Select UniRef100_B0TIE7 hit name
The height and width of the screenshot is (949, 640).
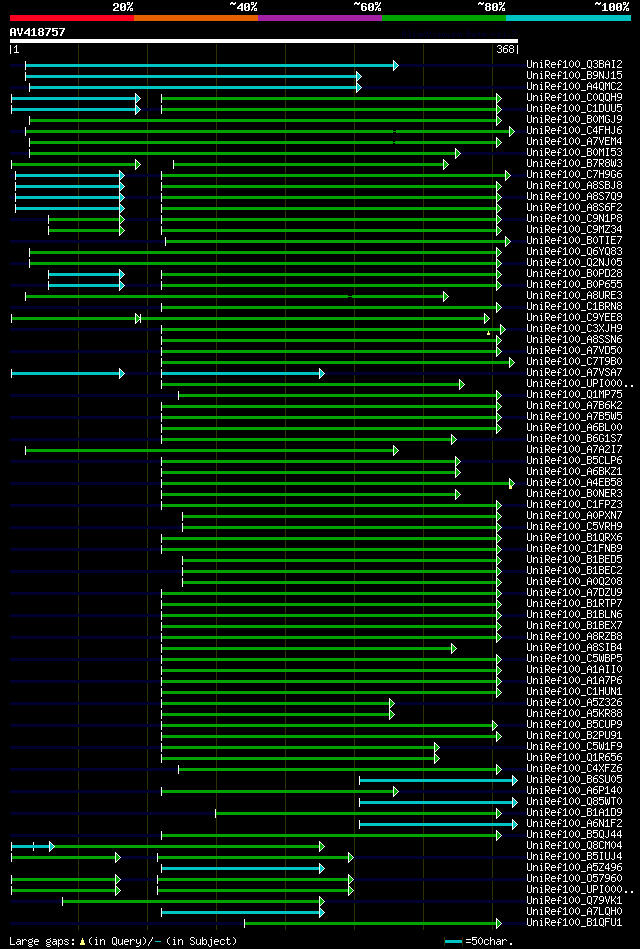coord(575,240)
